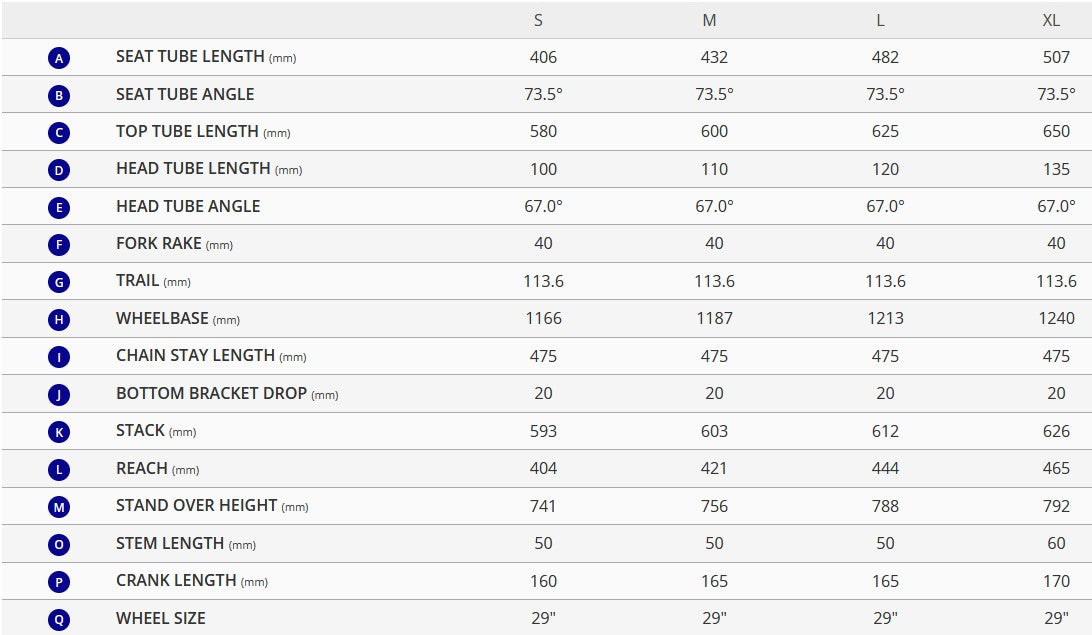This screenshot has height=635, width=1092.
Task: Click the 1187 wheelbase value for M
Action: point(715,318)
